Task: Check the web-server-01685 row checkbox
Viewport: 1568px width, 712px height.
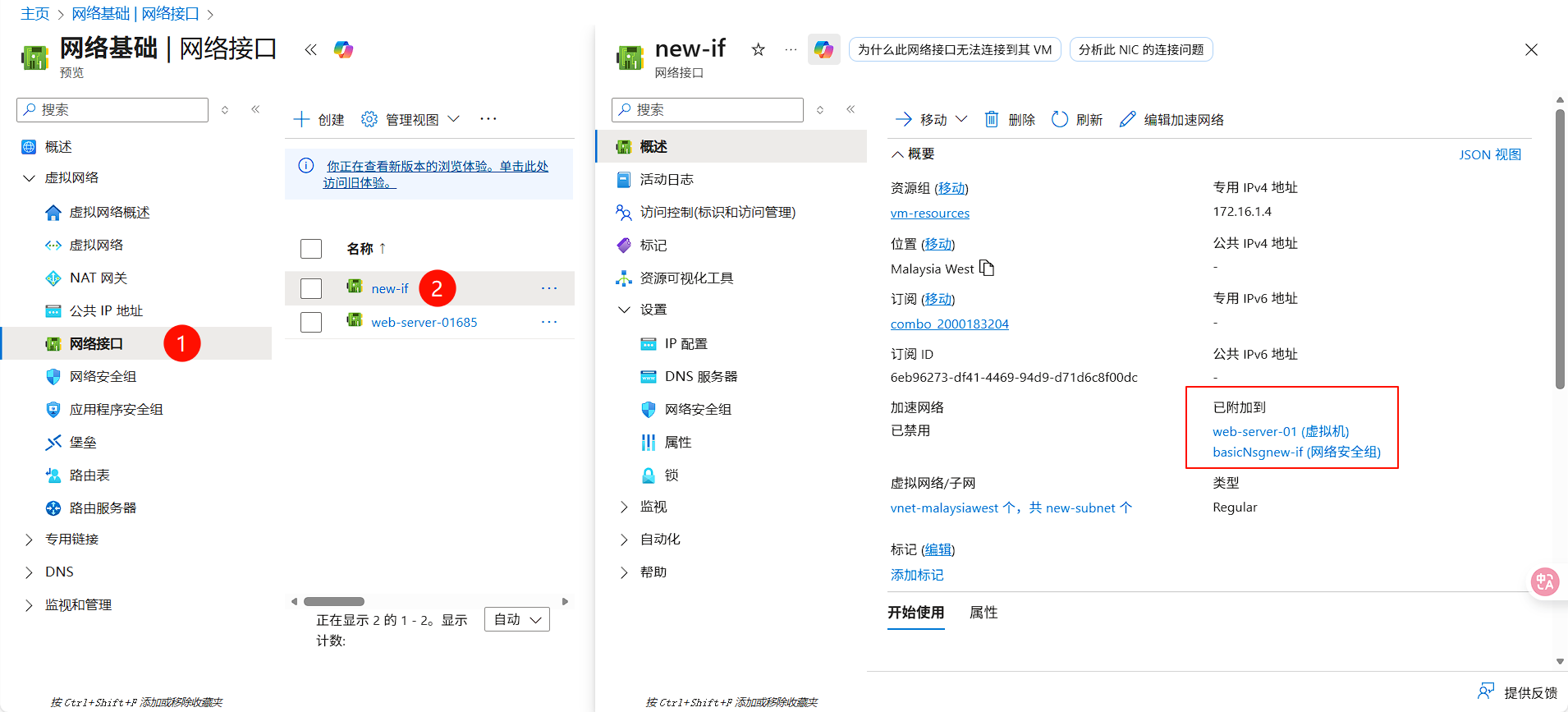Action: tap(311, 322)
